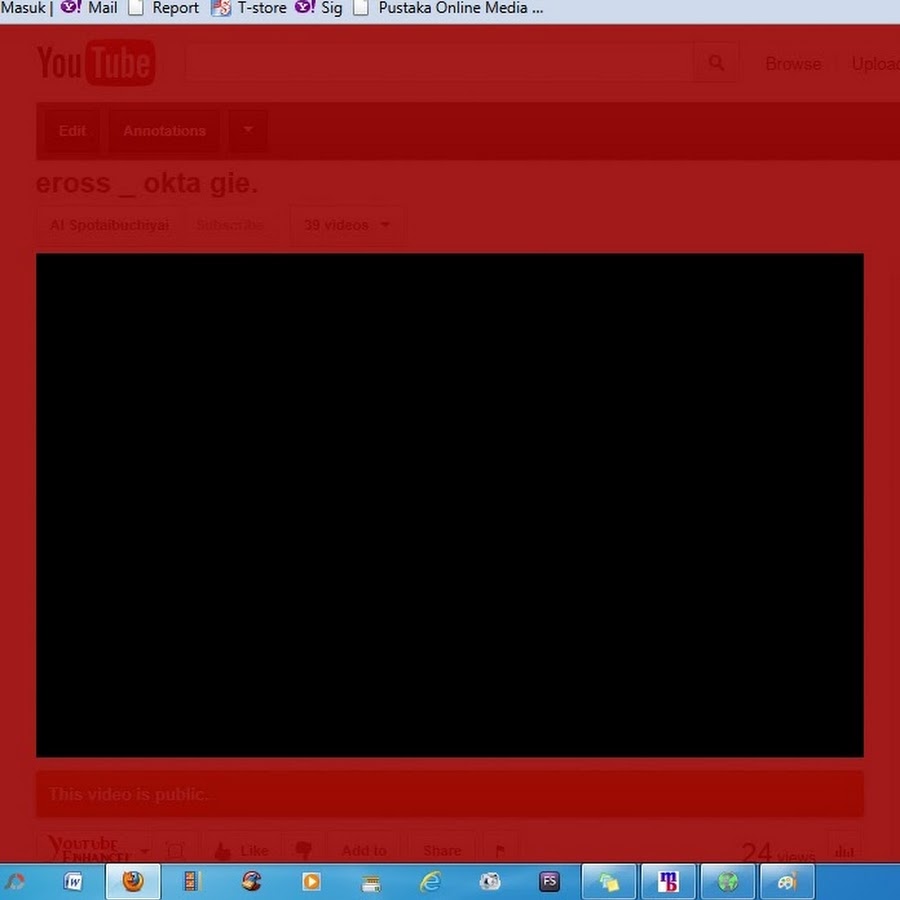This screenshot has height=900, width=900.
Task: Click the Browse link
Action: coord(793,63)
